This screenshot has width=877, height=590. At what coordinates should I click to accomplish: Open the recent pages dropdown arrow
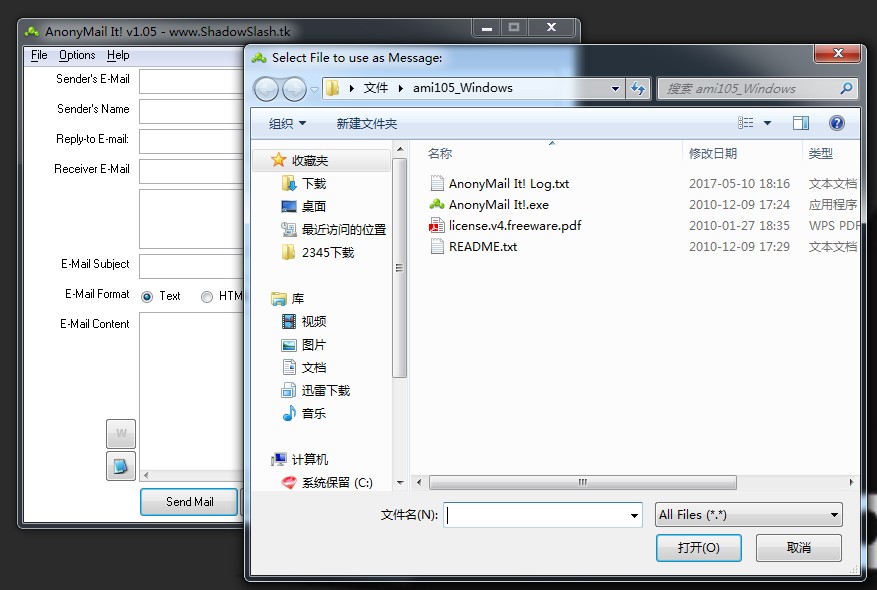point(314,89)
